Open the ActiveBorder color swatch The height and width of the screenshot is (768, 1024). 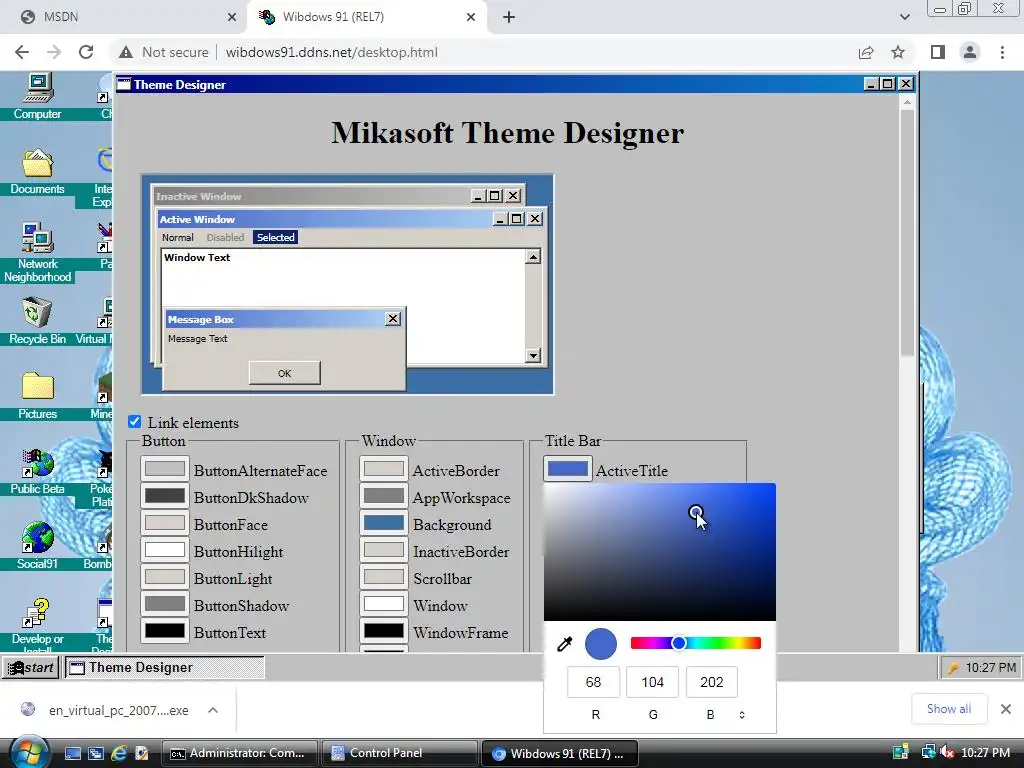point(384,469)
